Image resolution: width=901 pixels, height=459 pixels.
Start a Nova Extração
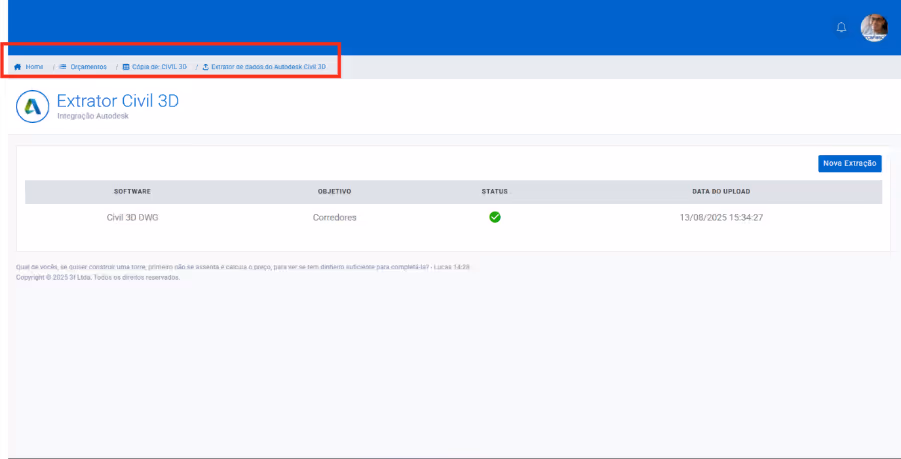click(850, 164)
